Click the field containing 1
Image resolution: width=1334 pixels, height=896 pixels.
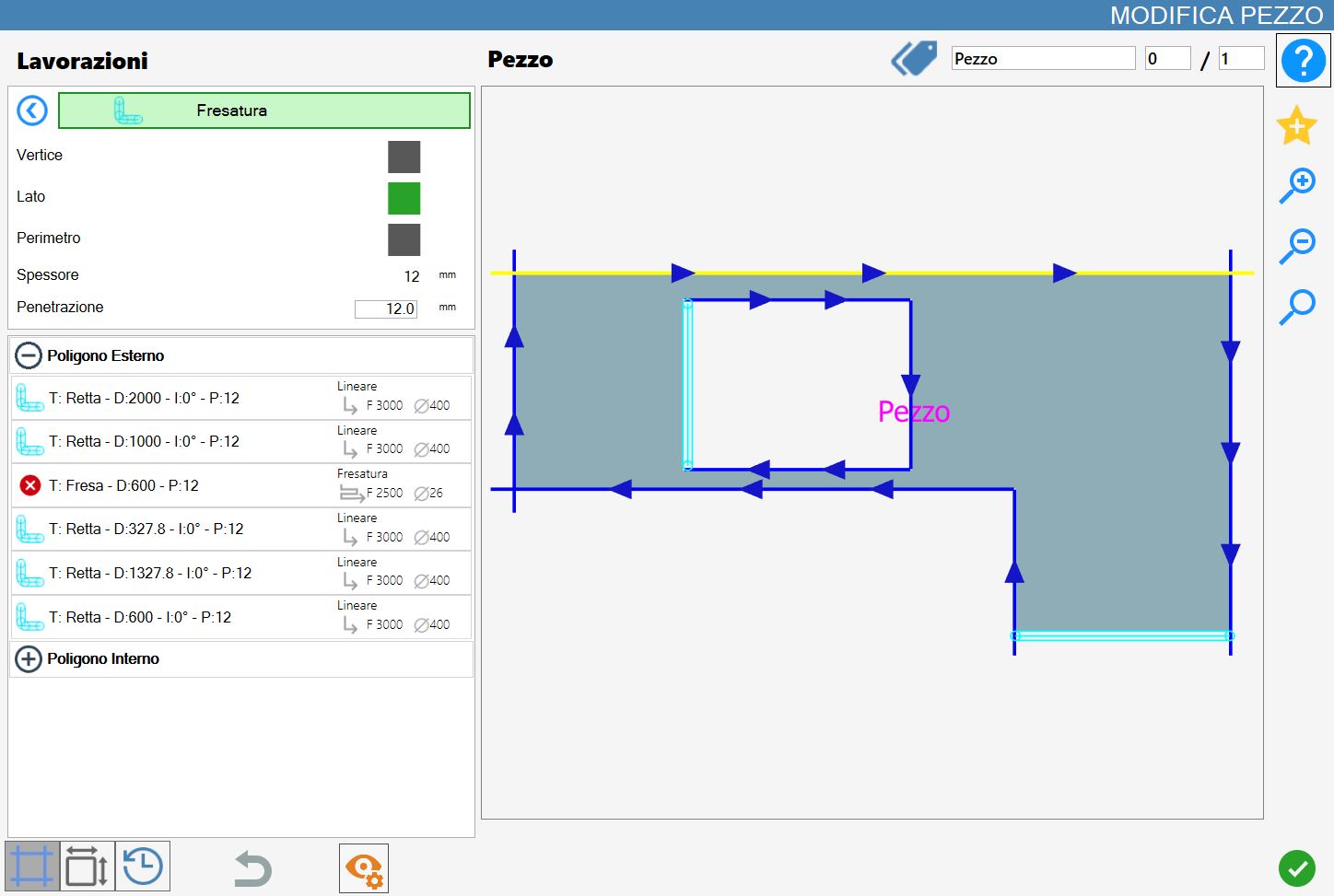(x=1241, y=59)
